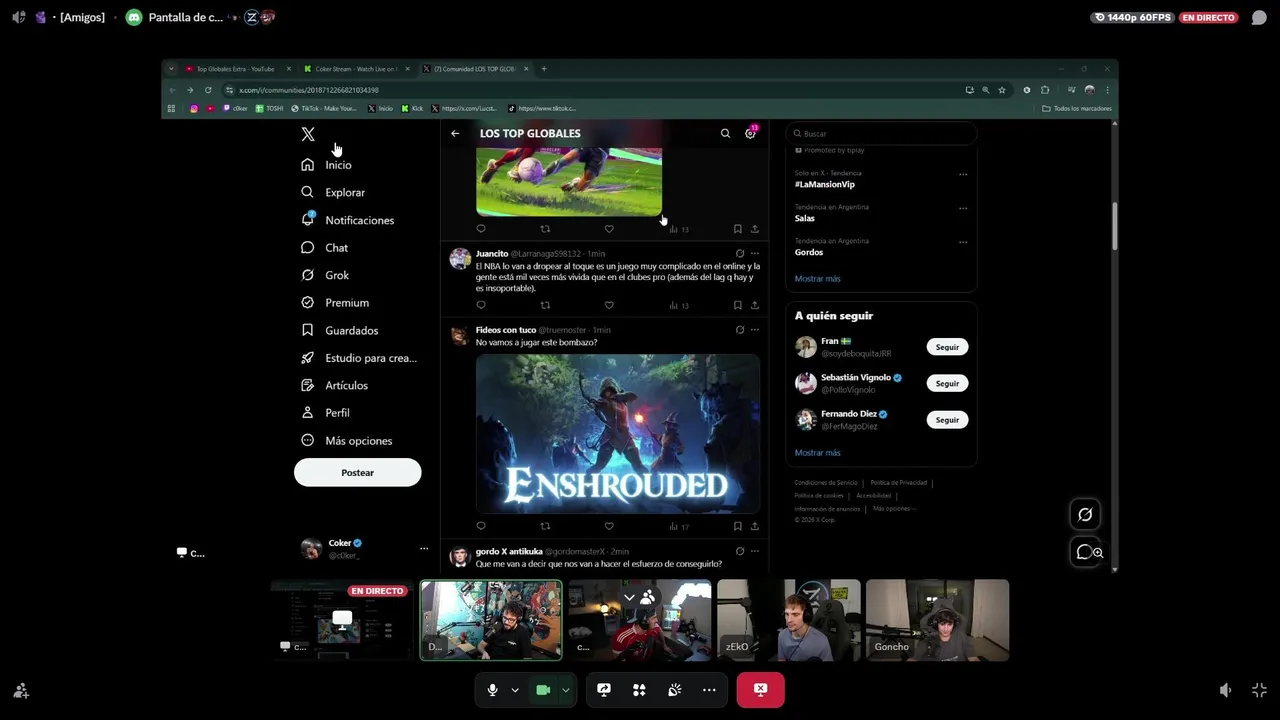Image resolution: width=1280 pixels, height=720 pixels.
Task: Disconnect from the Discord call
Action: tap(760, 690)
